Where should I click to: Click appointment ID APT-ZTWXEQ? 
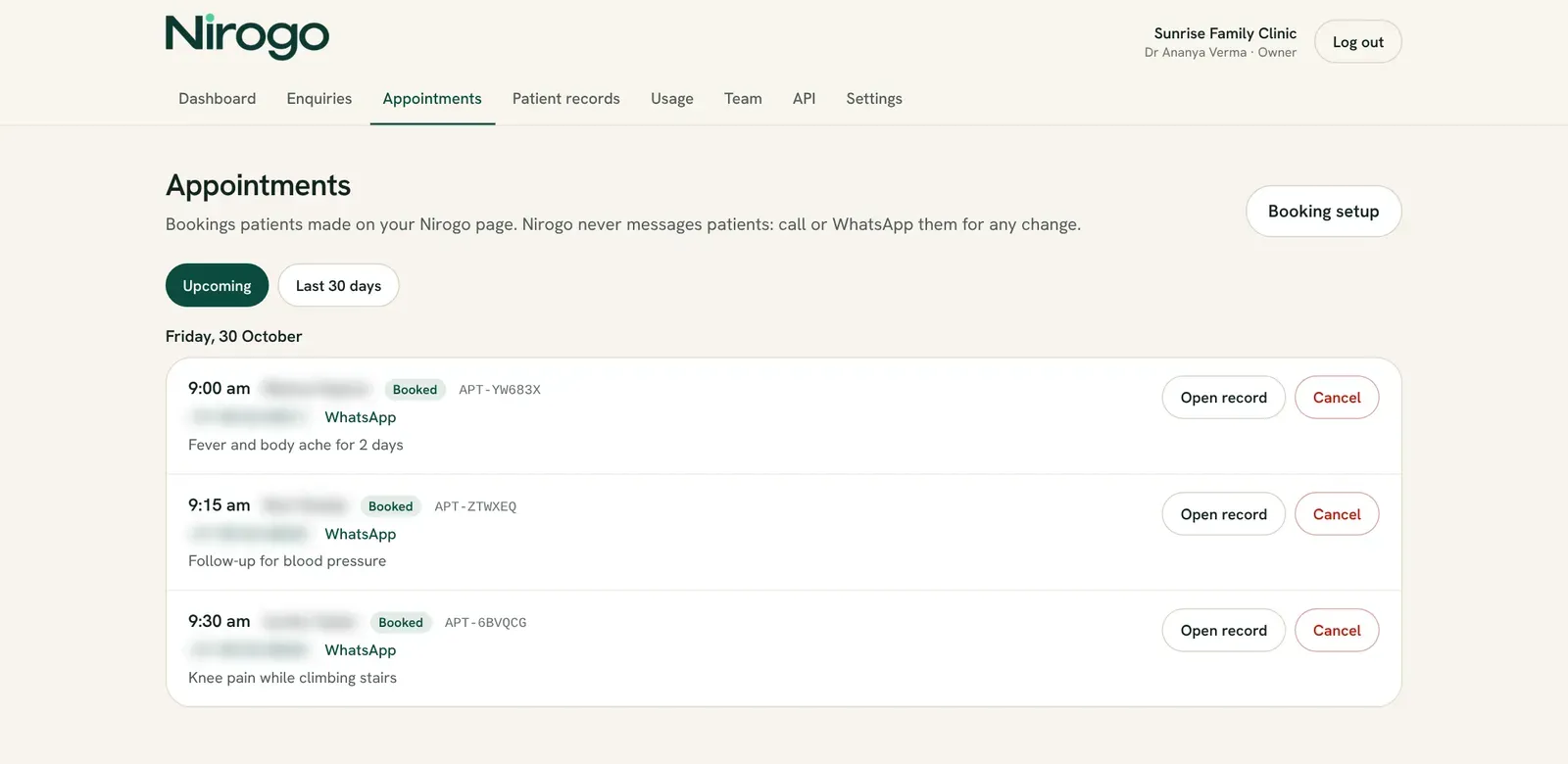tap(475, 506)
